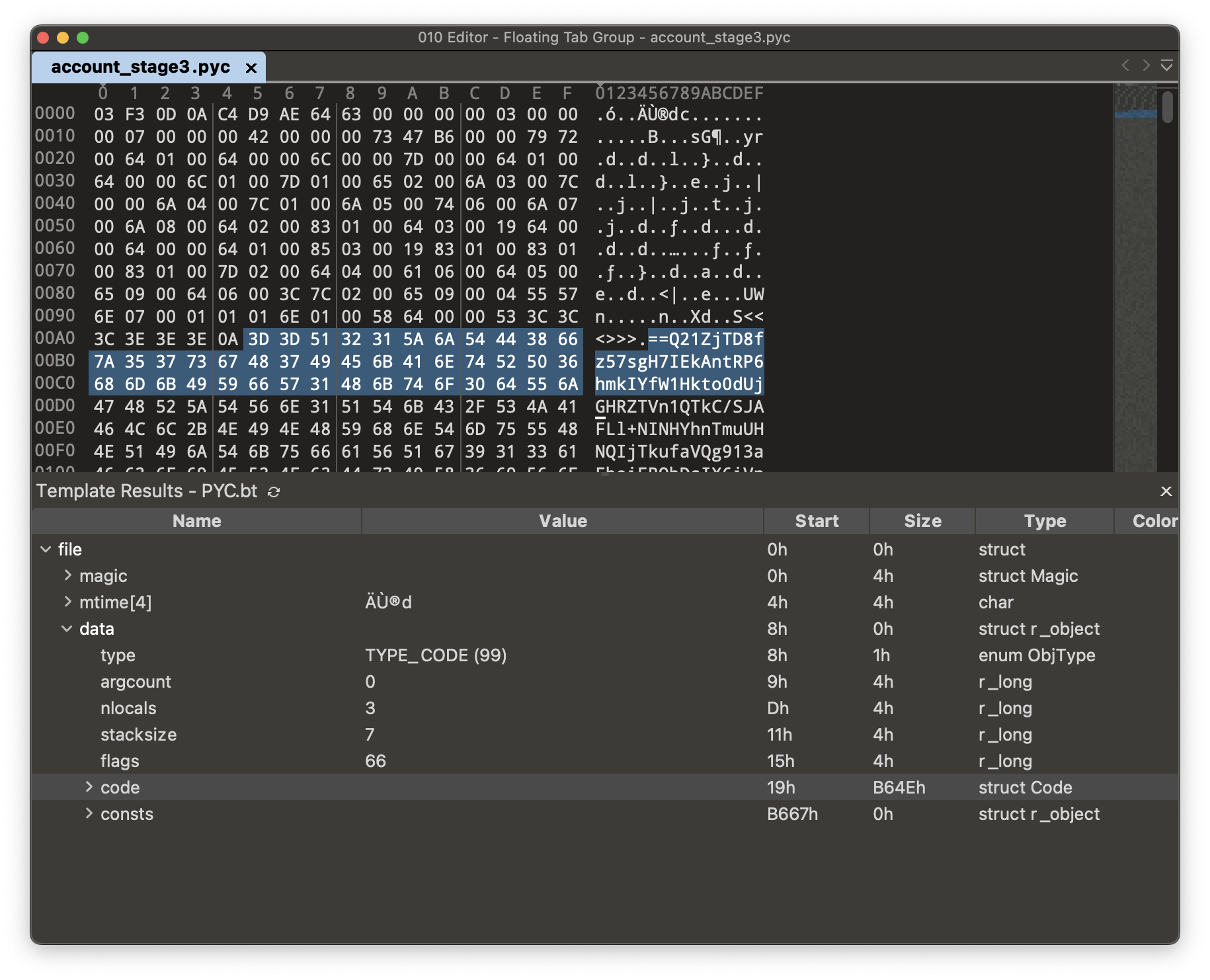
Task: Click the stacksize value 7
Action: tap(370, 735)
